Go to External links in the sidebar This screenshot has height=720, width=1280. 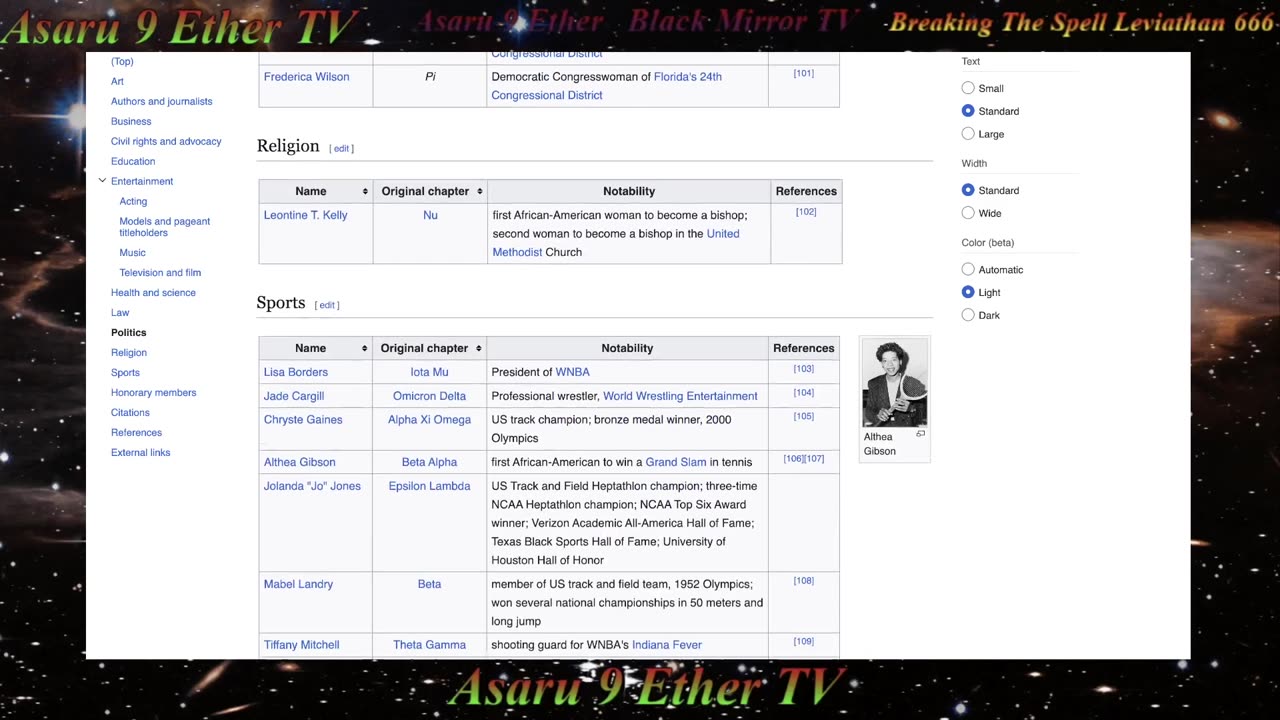[x=140, y=452]
